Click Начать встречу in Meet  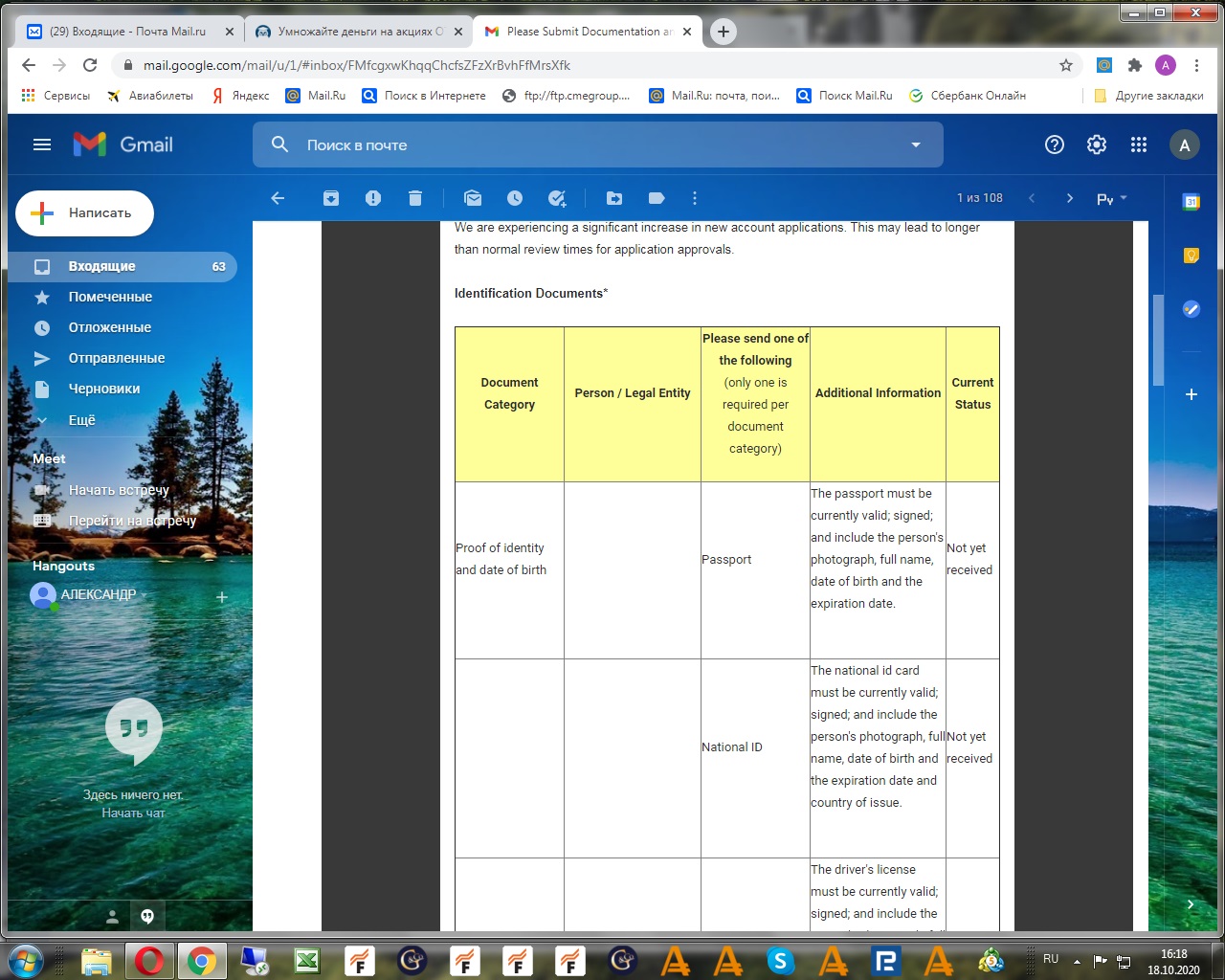pos(119,490)
